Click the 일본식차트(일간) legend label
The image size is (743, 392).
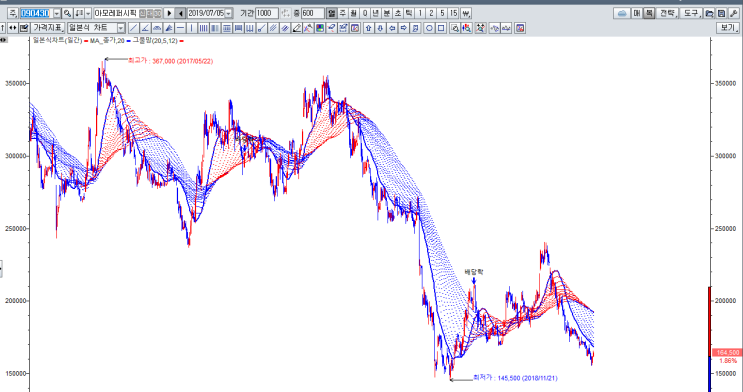click(x=57, y=41)
